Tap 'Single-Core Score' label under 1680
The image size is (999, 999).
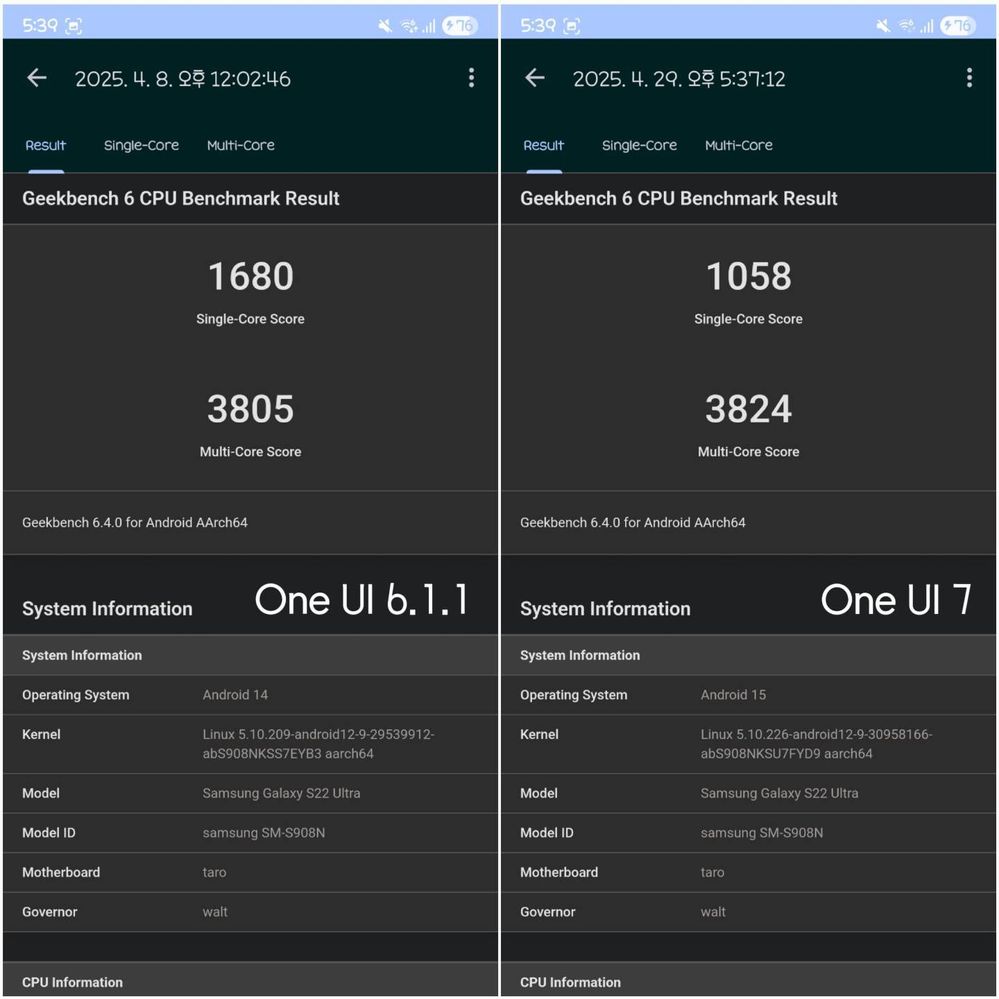(x=250, y=319)
